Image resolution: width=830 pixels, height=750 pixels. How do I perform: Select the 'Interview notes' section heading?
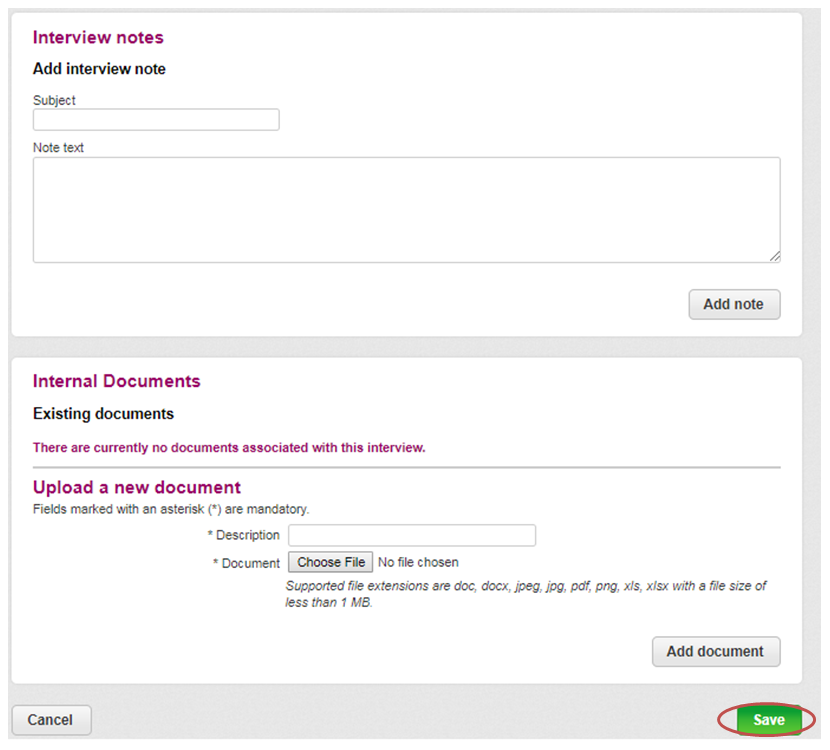click(98, 38)
